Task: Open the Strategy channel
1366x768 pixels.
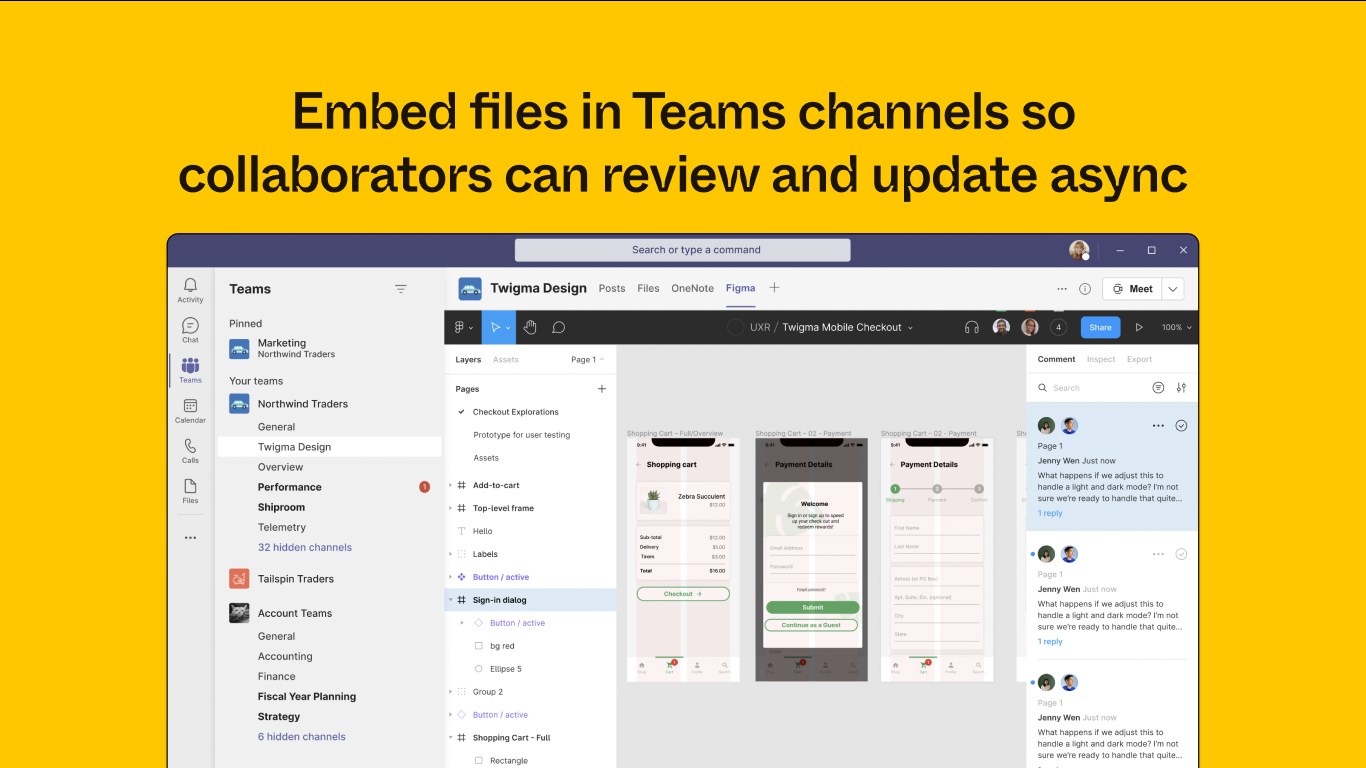Action: pyautogui.click(x=279, y=717)
